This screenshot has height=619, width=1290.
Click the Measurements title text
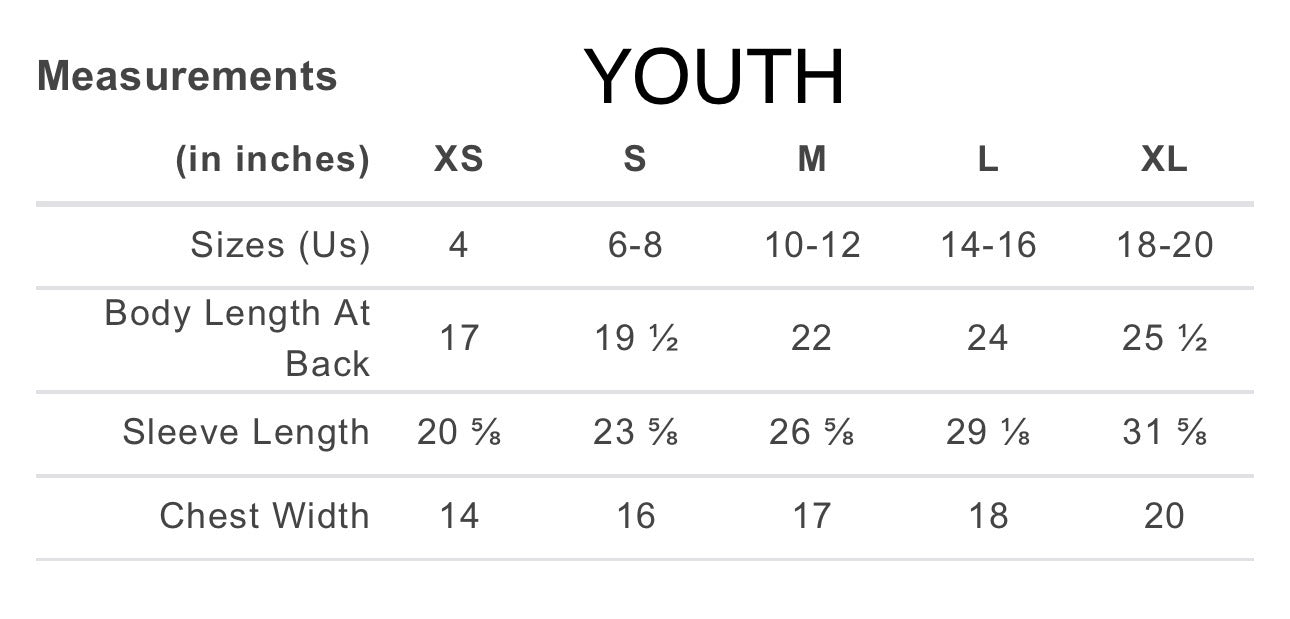tap(187, 77)
